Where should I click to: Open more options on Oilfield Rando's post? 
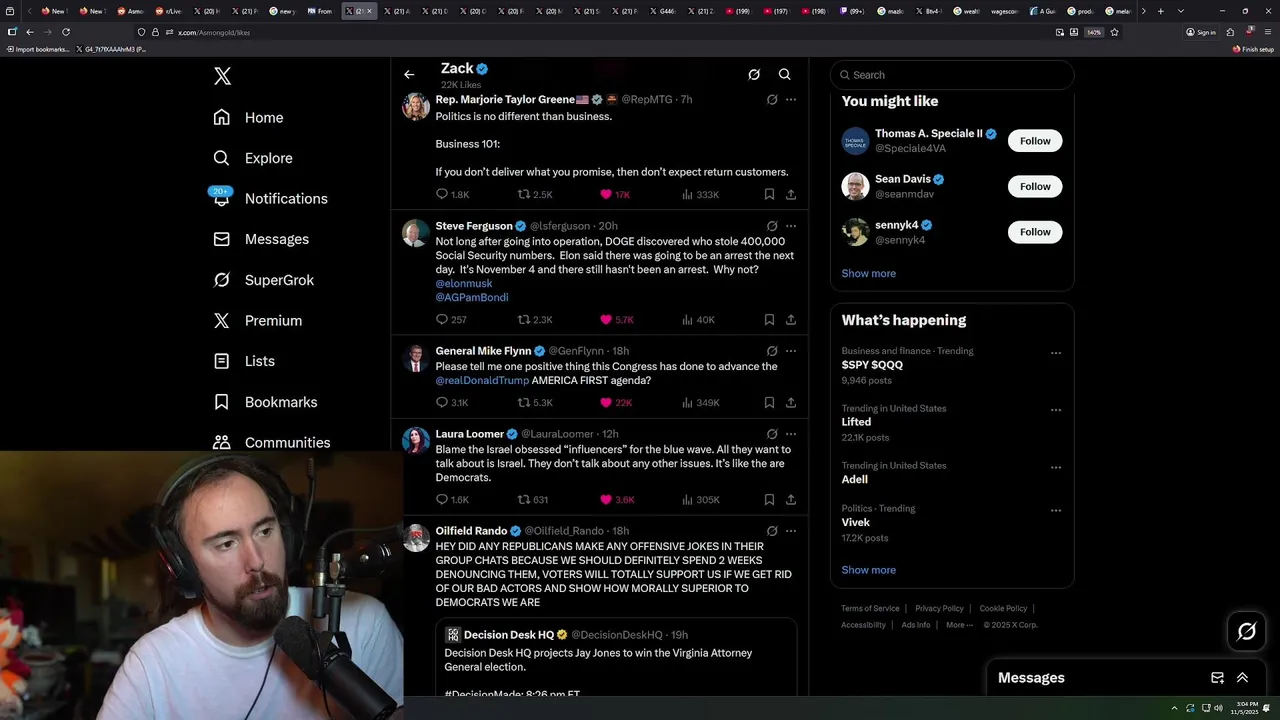791,531
